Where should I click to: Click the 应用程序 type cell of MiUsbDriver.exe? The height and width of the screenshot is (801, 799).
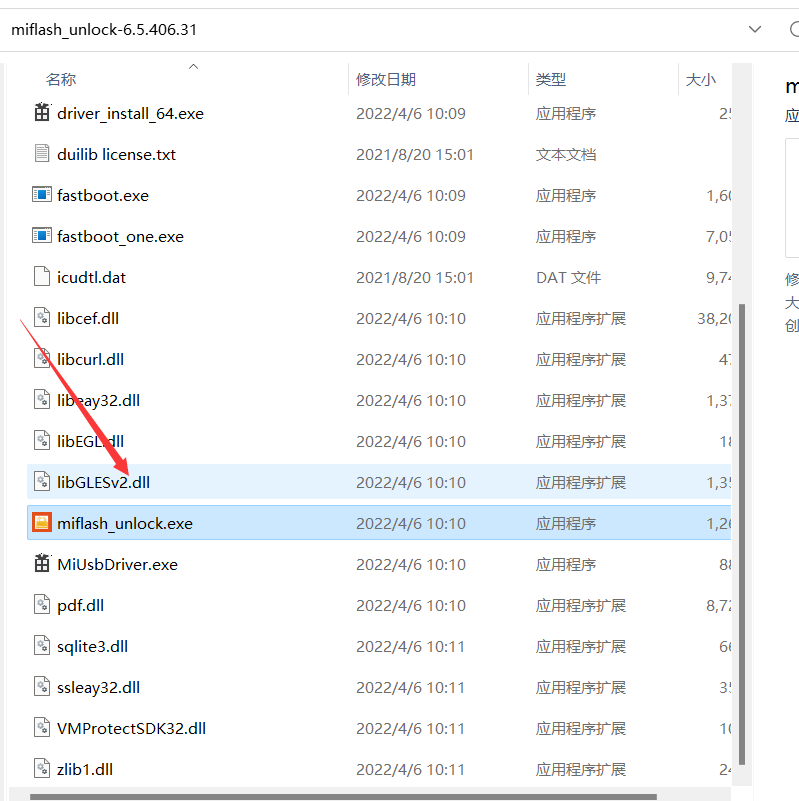[566, 564]
